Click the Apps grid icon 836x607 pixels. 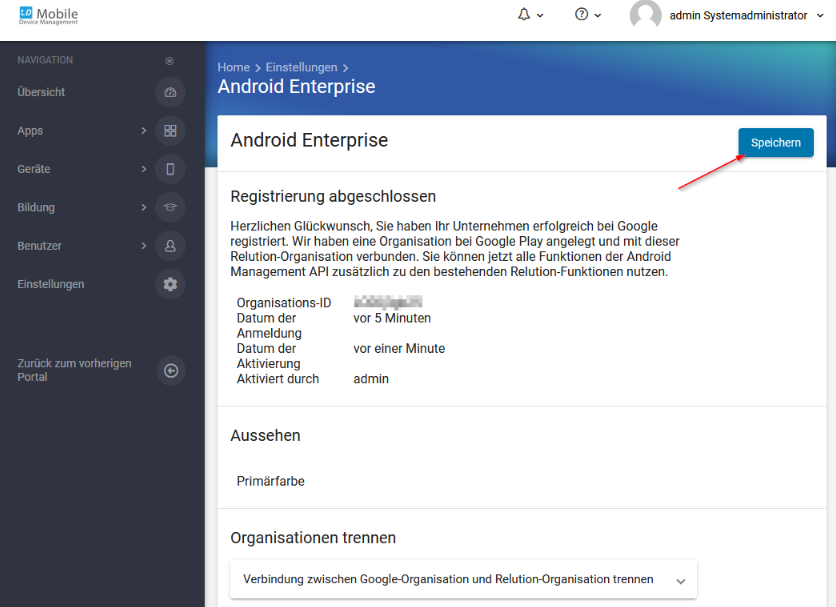(x=170, y=131)
